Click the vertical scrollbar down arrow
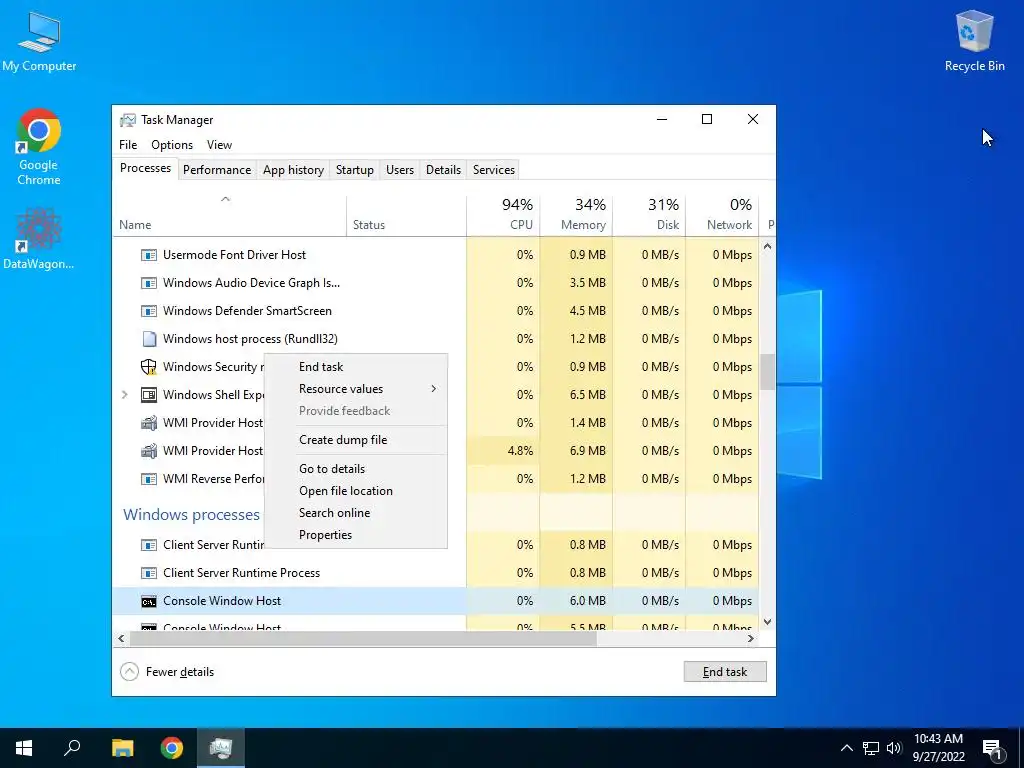Screen dimensions: 1024x768 (x=767, y=622)
